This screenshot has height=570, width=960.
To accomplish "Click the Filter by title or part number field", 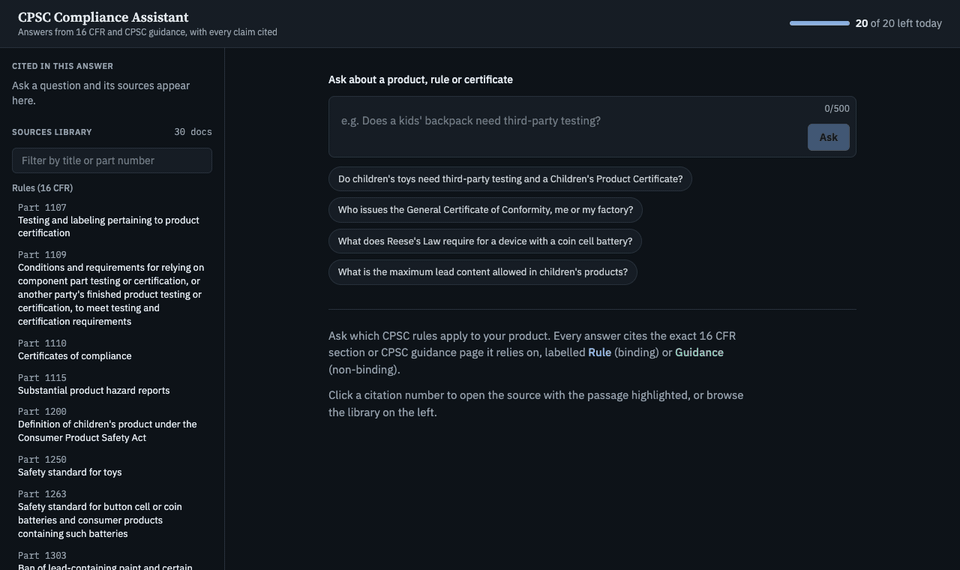I will (x=112, y=160).
